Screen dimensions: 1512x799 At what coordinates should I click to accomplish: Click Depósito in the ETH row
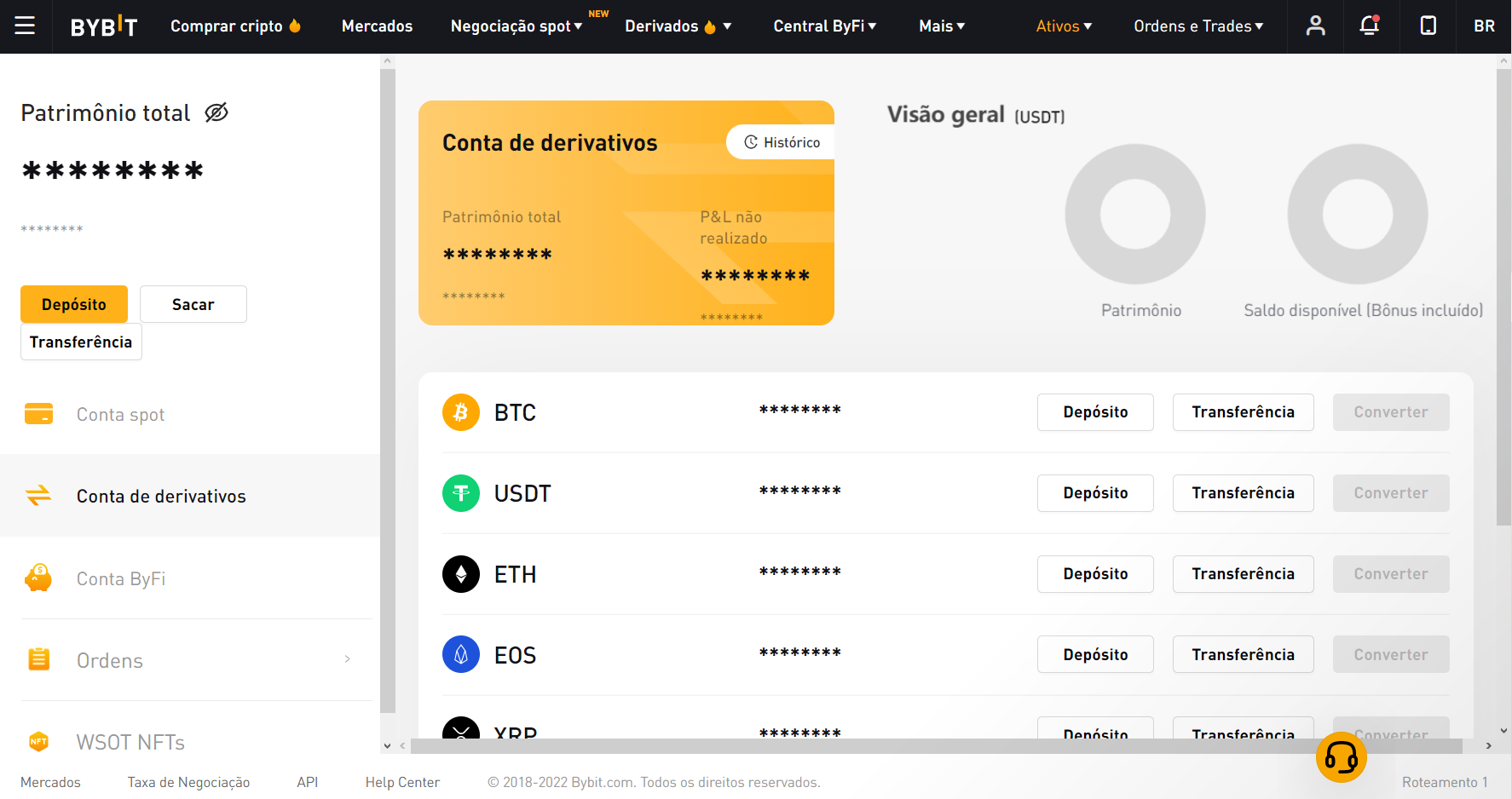coord(1095,574)
